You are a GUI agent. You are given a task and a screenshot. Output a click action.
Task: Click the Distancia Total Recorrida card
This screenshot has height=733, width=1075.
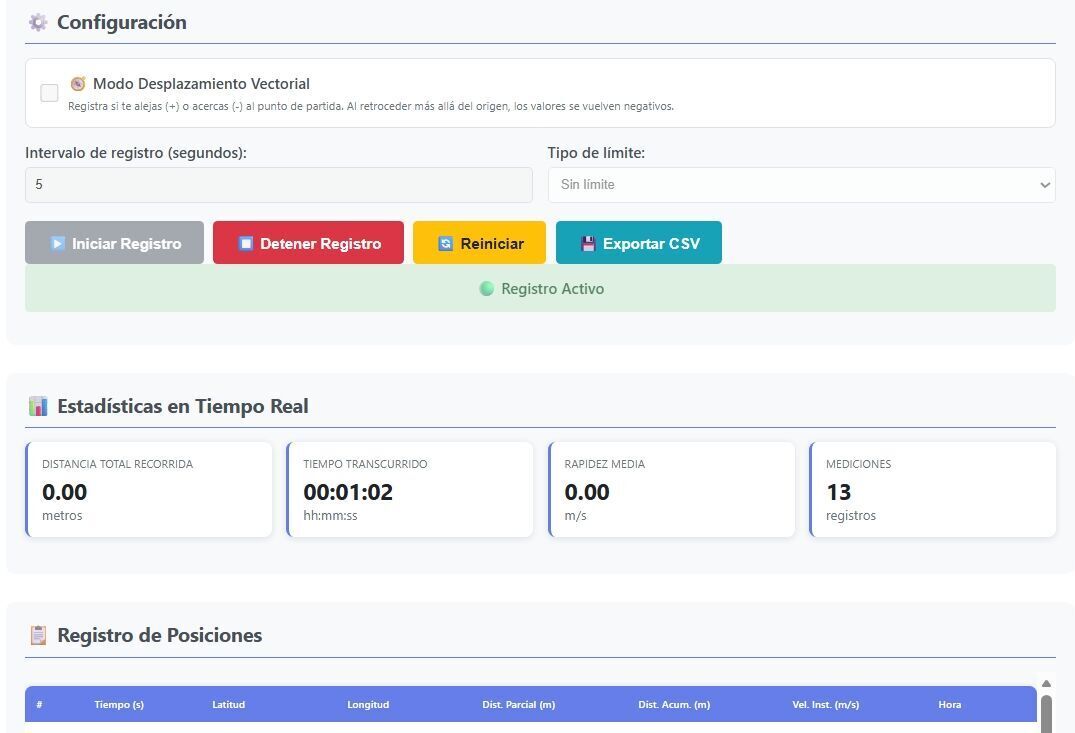149,489
